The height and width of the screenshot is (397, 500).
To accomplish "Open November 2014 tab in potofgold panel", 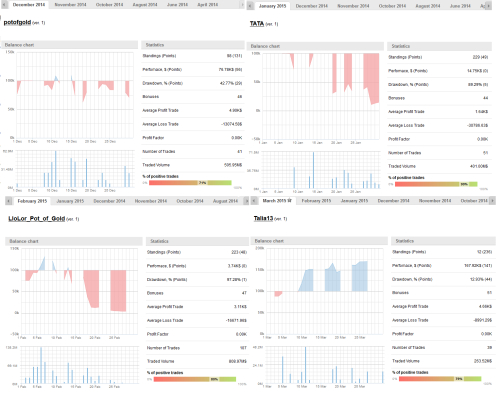I will 70,5.
